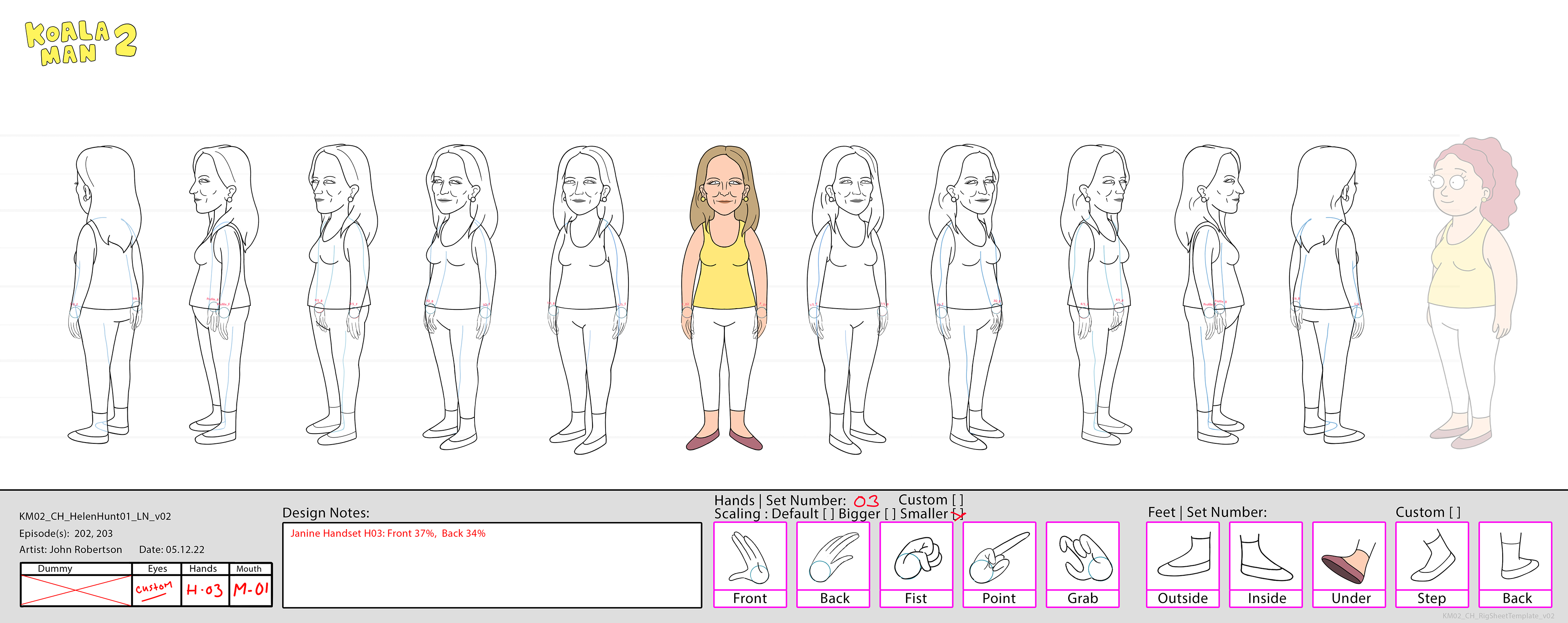The height and width of the screenshot is (623, 1568).
Task: Tick the Feet Custom checkbox
Action: [x=1455, y=513]
